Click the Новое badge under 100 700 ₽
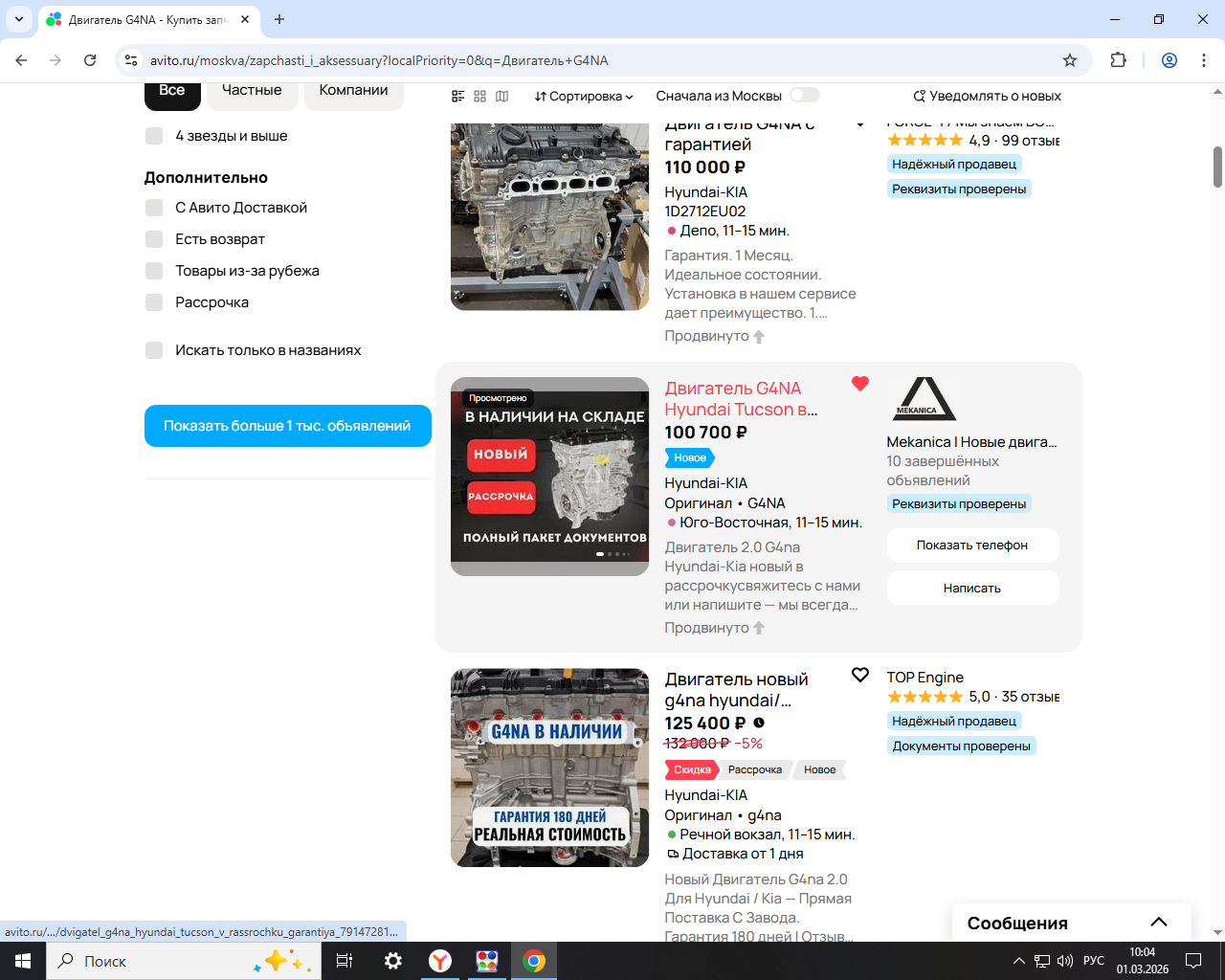Screen dimensions: 1225x980 pyautogui.click(x=689, y=457)
